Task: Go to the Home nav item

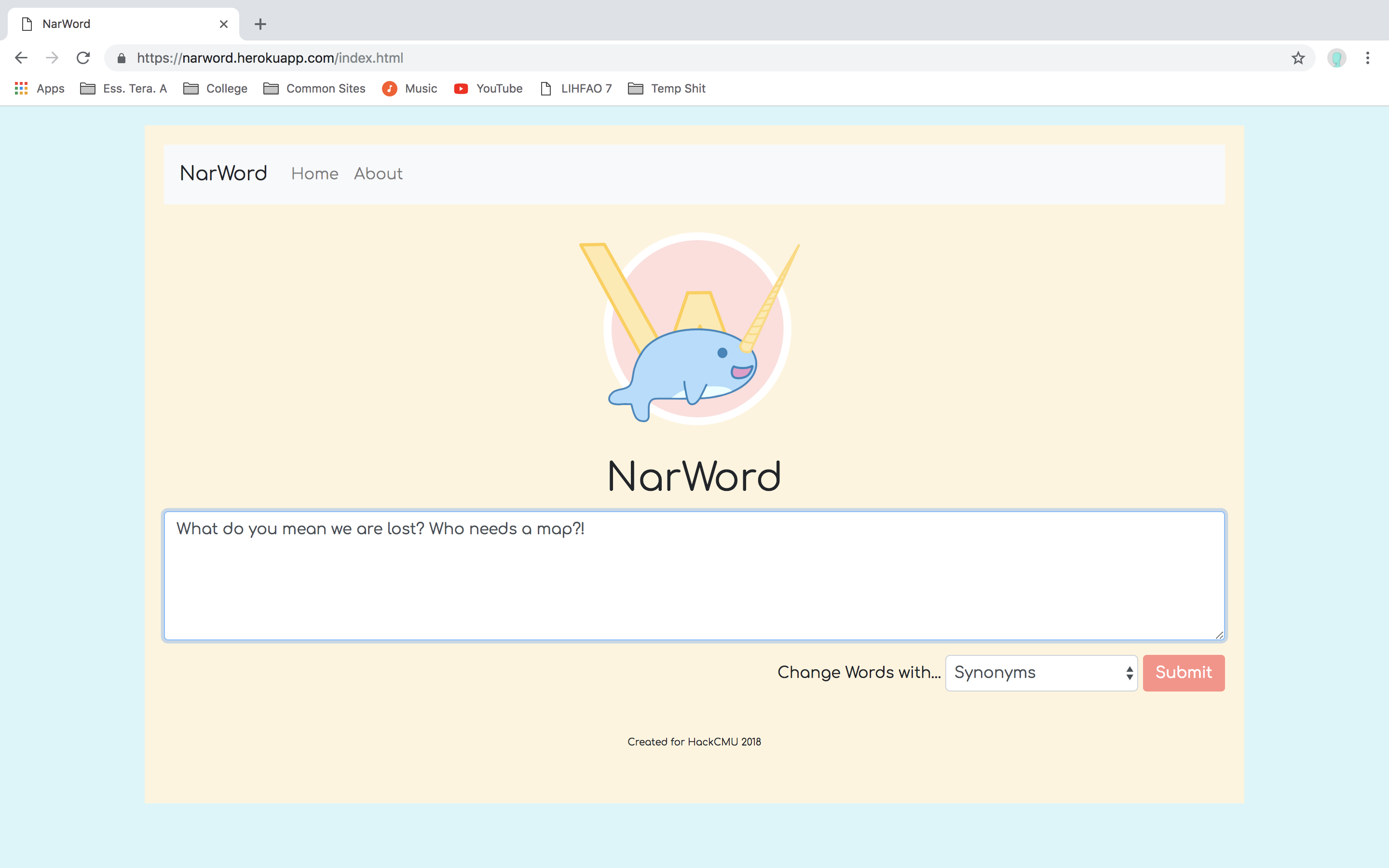Action: [314, 174]
